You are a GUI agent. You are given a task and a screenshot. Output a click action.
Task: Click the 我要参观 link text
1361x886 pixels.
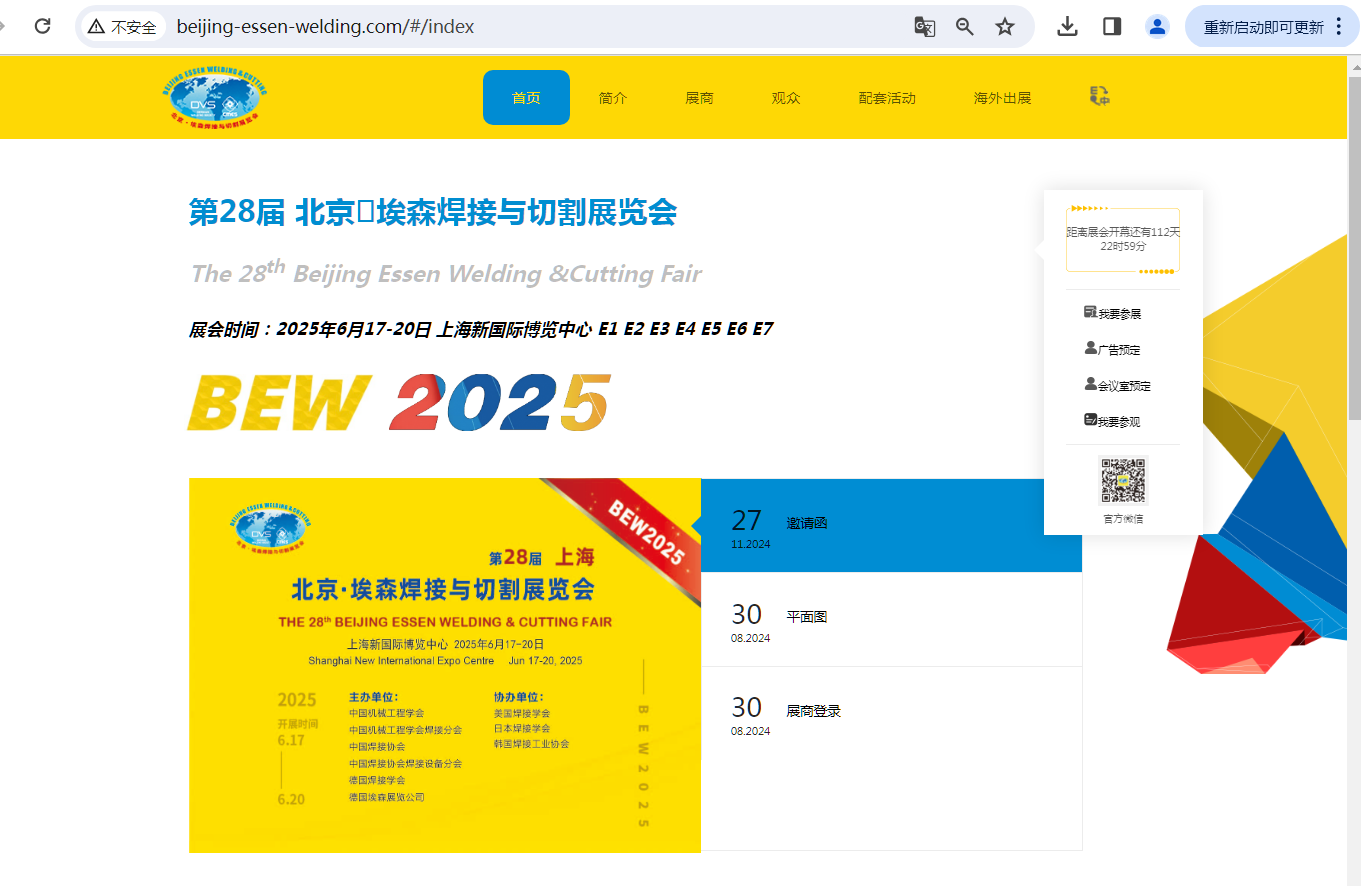[1120, 422]
